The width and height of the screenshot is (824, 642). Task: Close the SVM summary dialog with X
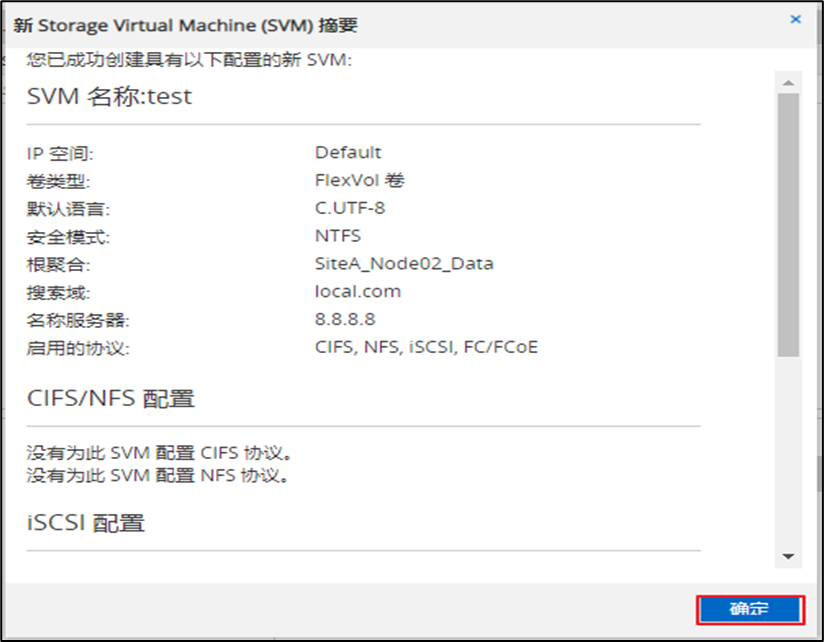coord(796,19)
